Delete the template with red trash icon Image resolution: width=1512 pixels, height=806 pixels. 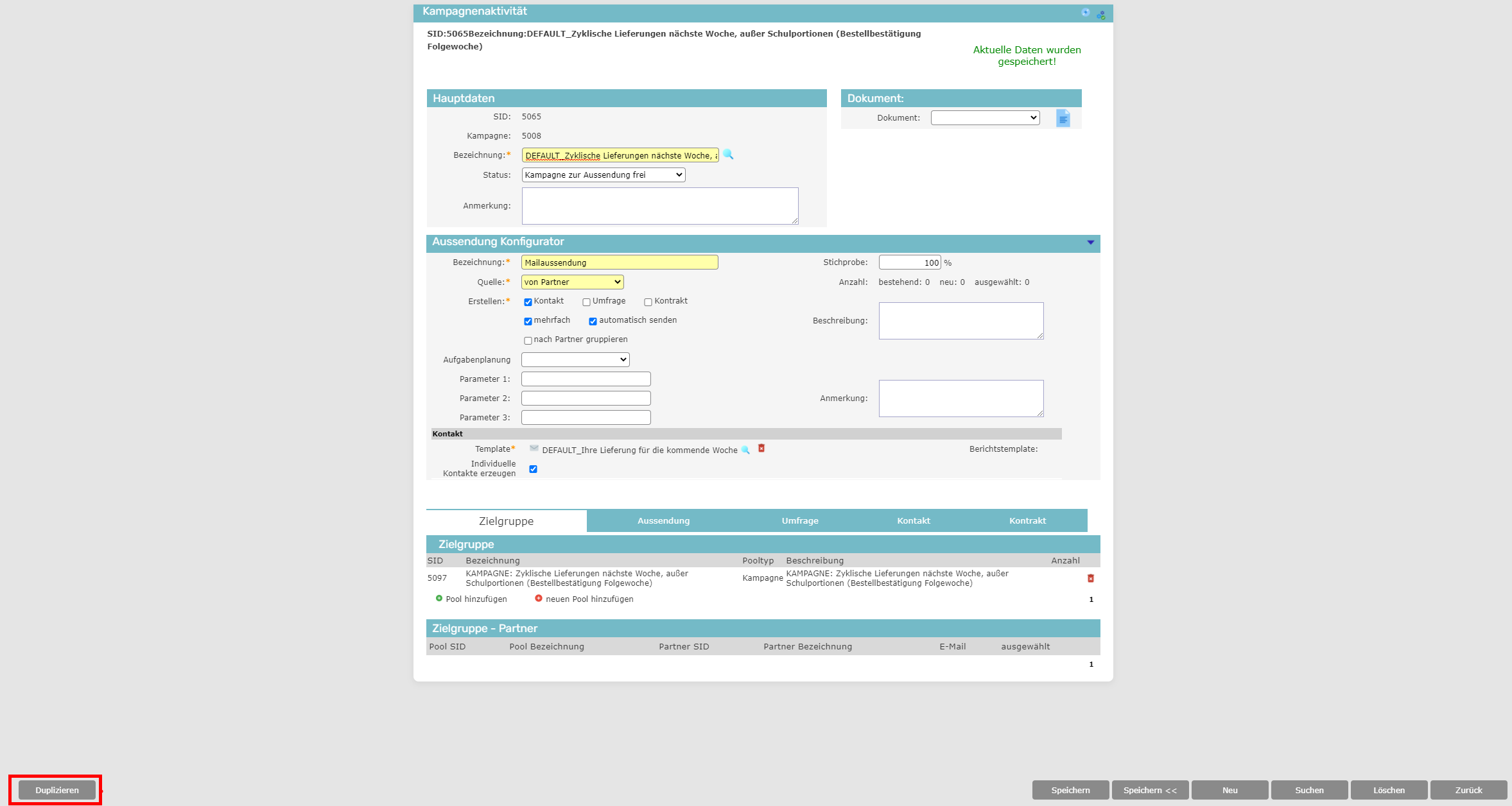point(761,449)
